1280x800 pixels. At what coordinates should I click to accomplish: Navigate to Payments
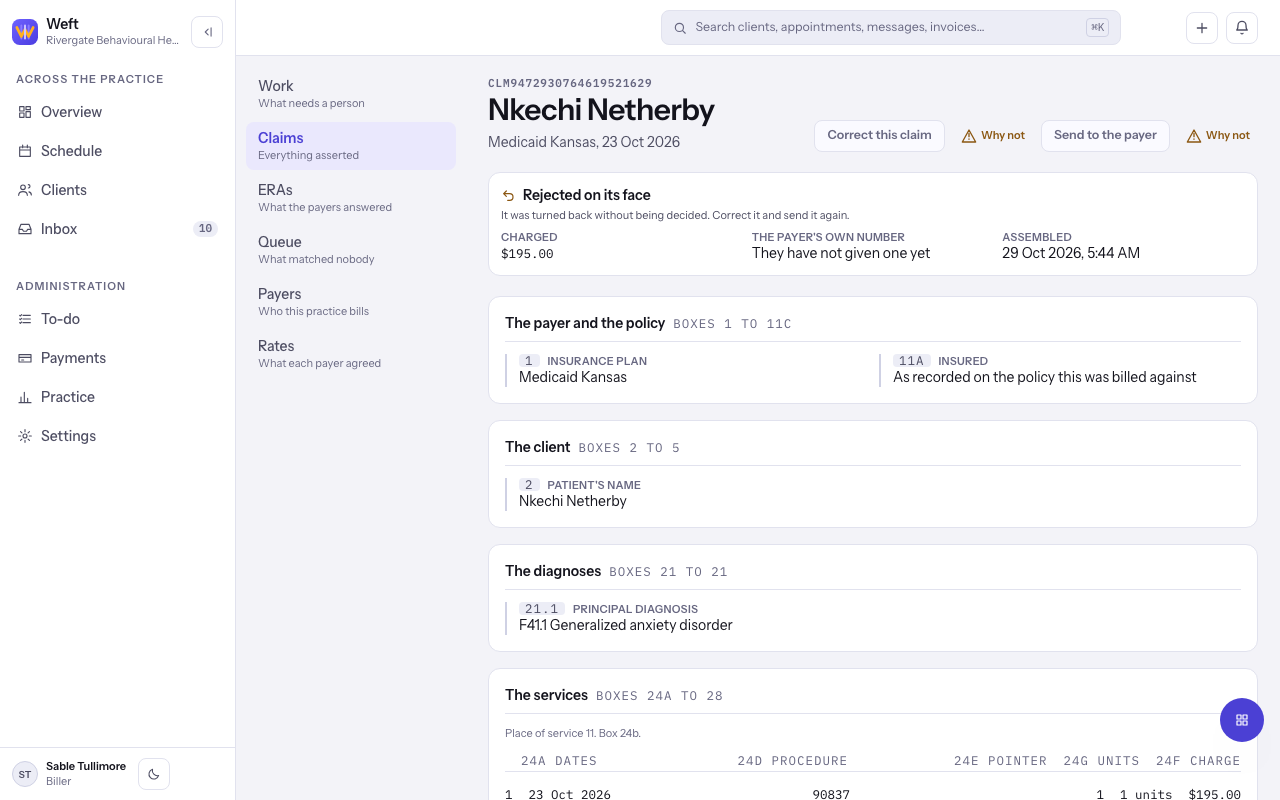pyautogui.click(x=117, y=358)
